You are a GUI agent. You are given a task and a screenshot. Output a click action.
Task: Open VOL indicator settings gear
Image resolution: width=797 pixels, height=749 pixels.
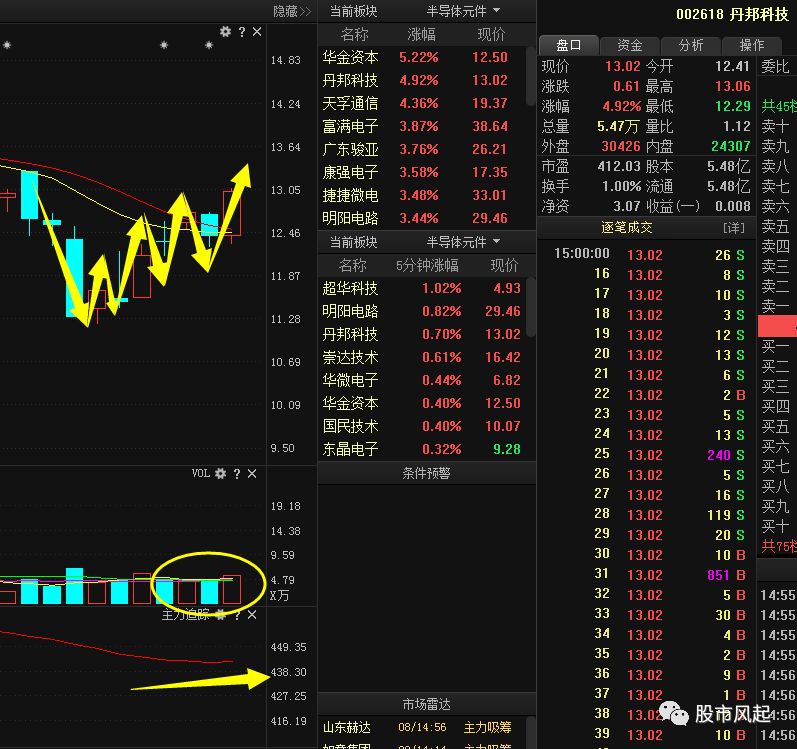click(x=220, y=474)
